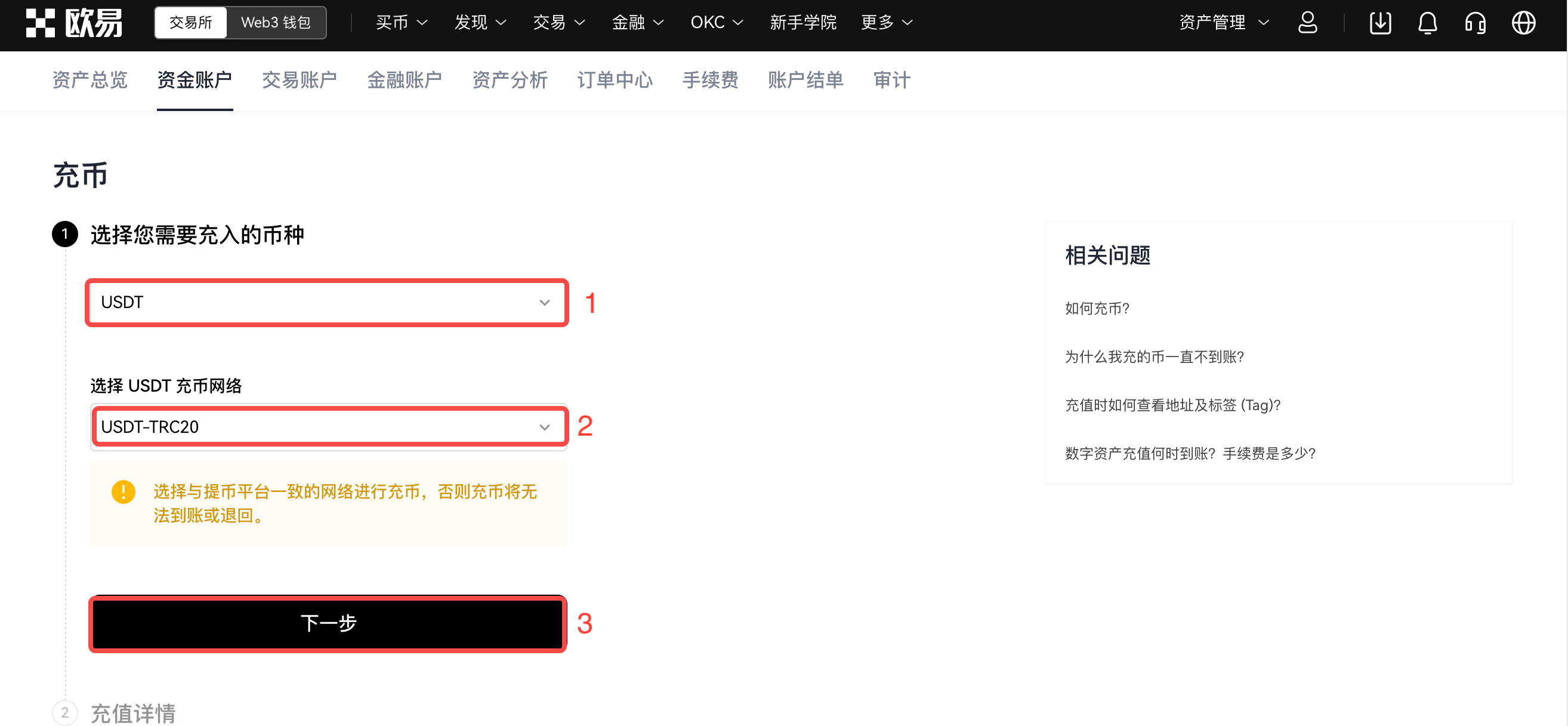1568x726 pixels.
Task: Switch to 账户结单 tab
Action: pyautogui.click(x=806, y=80)
